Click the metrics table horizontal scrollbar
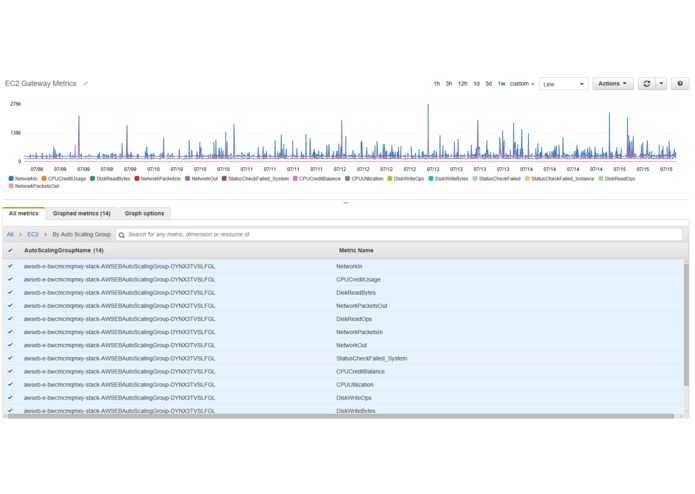 [340, 416]
